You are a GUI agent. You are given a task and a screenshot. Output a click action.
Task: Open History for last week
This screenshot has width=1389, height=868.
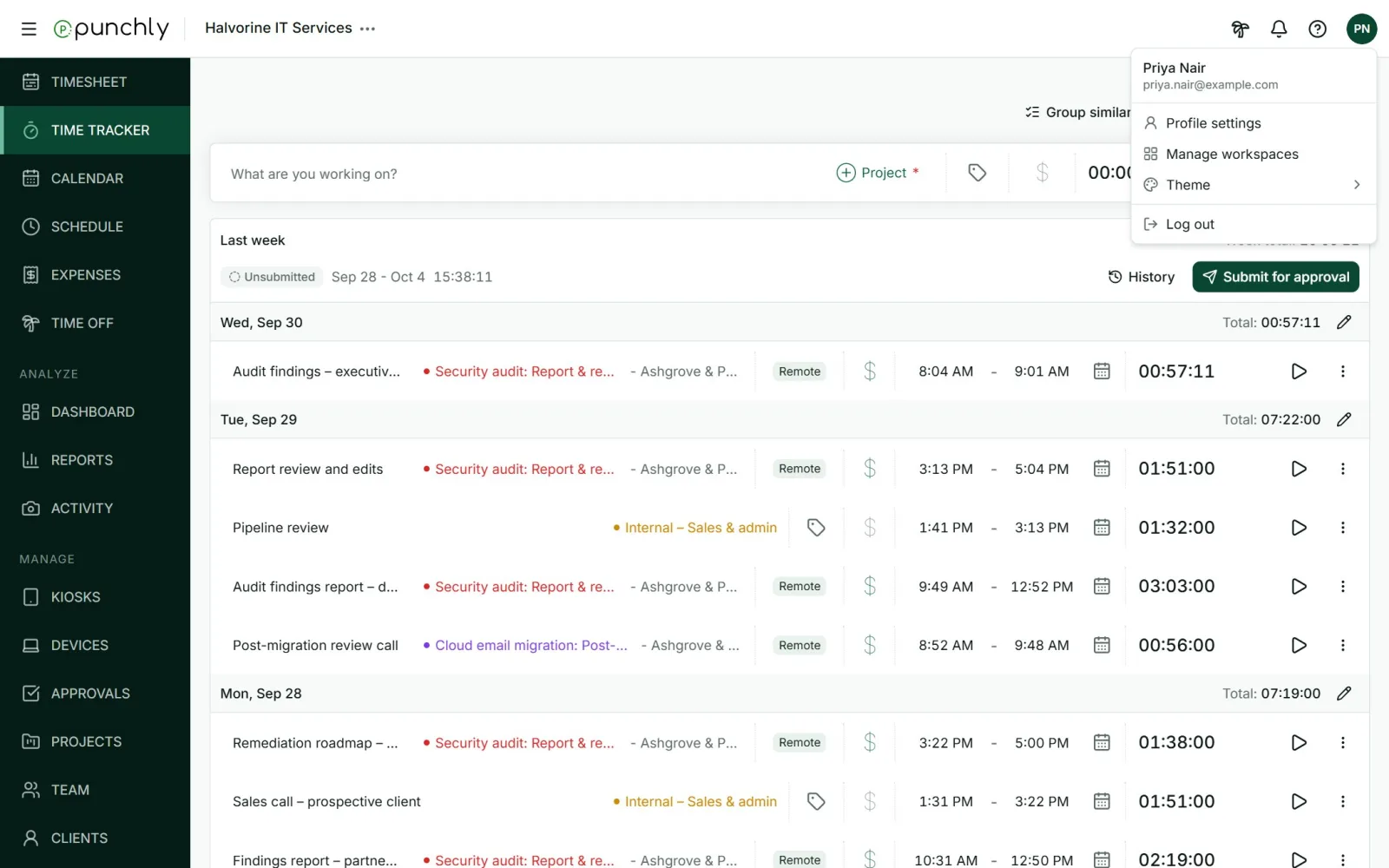[x=1141, y=277]
